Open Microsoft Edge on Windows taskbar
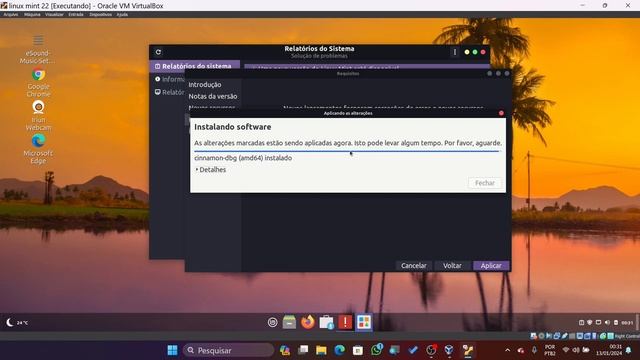 (340, 350)
